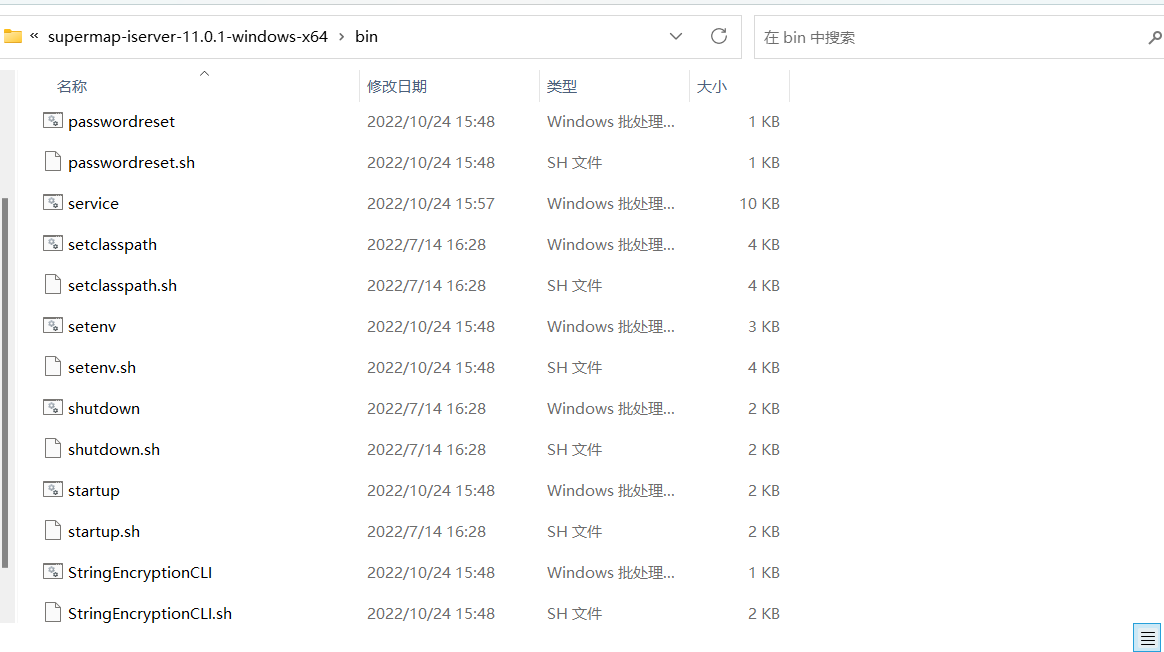Select the shutdown file name
Image resolution: width=1164 pixels, height=652 pixels.
(x=104, y=408)
